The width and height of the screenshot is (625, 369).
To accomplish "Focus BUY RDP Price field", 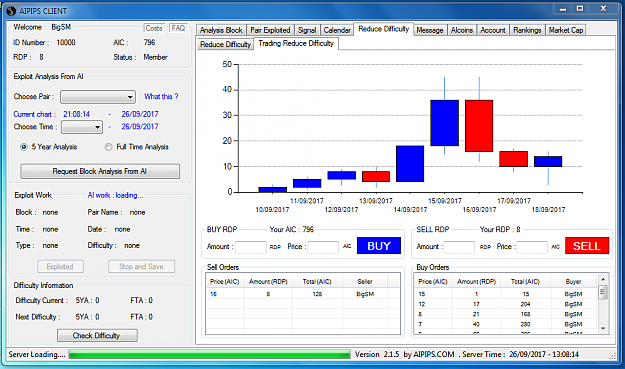I will coord(323,247).
